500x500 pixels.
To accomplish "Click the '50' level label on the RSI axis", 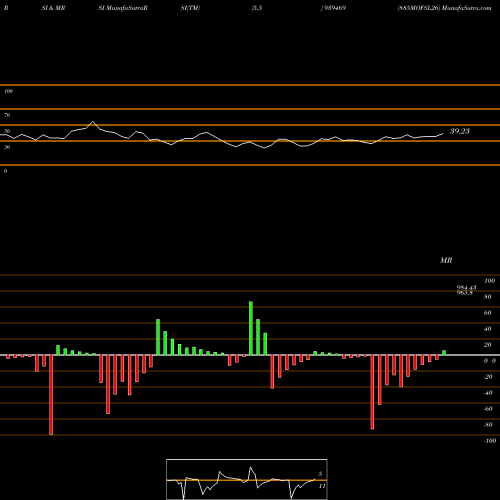I will click(7, 131).
